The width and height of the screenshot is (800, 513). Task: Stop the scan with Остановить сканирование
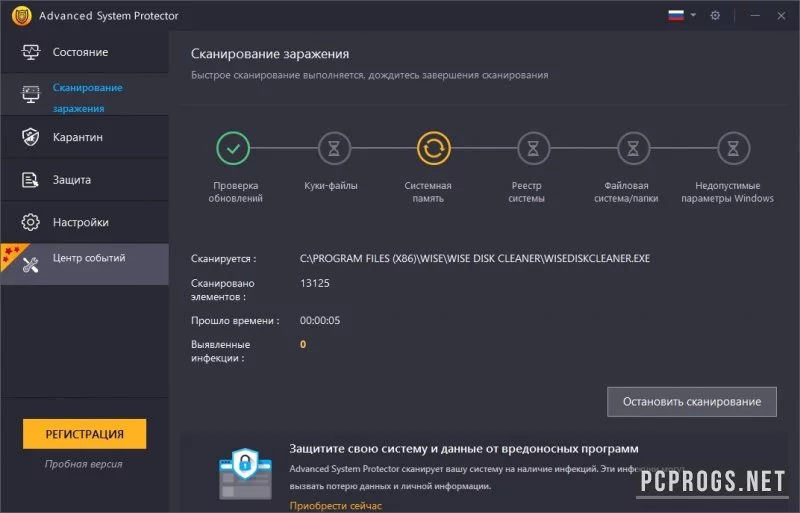coord(692,402)
